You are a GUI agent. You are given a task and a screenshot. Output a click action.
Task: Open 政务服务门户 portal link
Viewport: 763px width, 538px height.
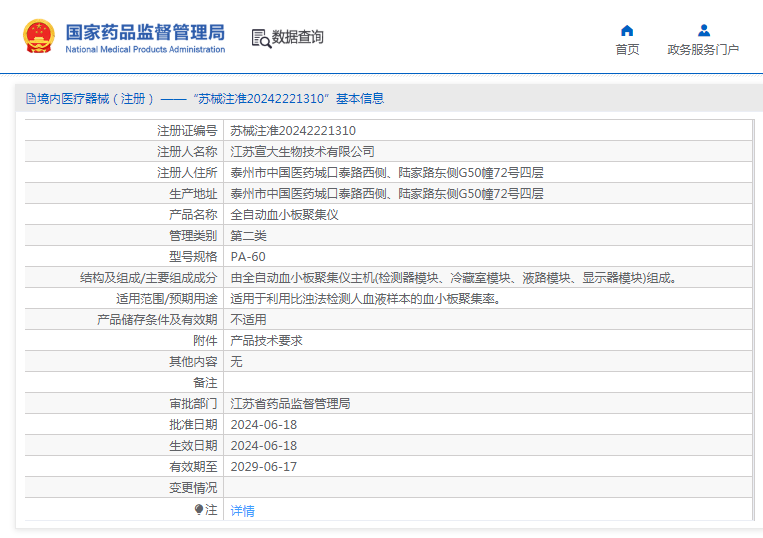point(703,50)
